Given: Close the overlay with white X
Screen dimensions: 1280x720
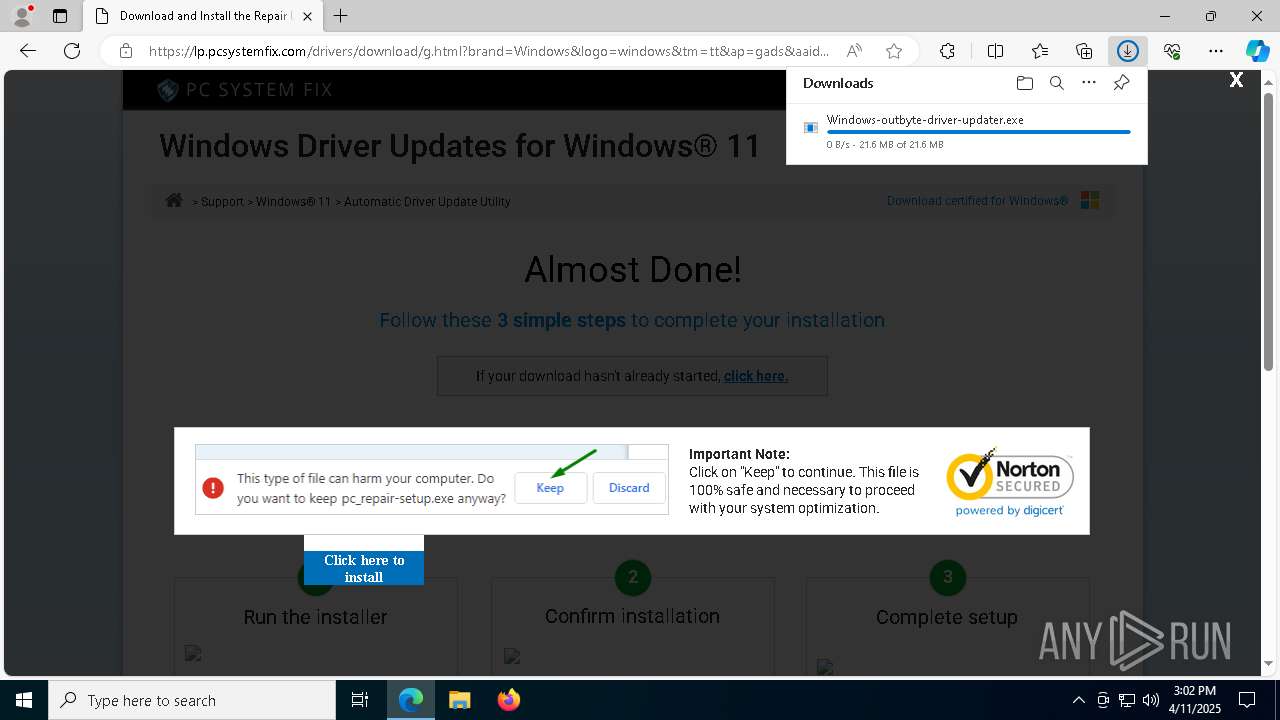Looking at the screenshot, I should [x=1236, y=80].
